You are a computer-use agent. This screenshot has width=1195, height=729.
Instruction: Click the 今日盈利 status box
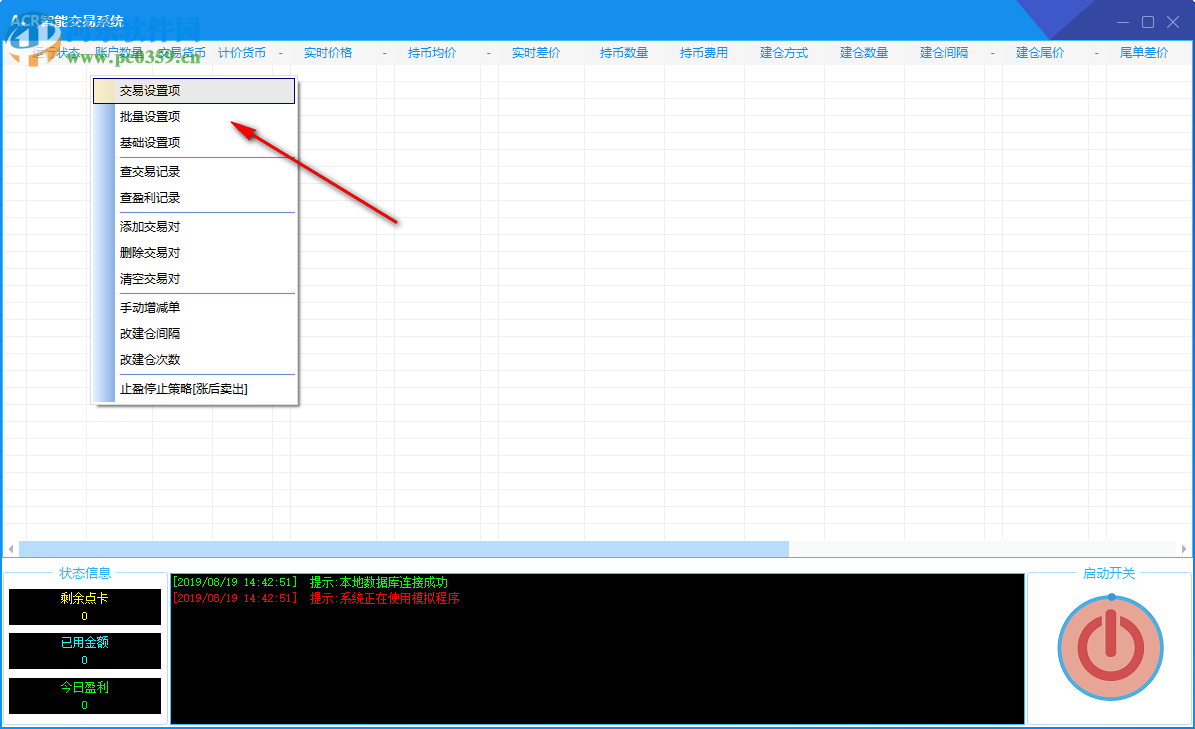coord(85,695)
